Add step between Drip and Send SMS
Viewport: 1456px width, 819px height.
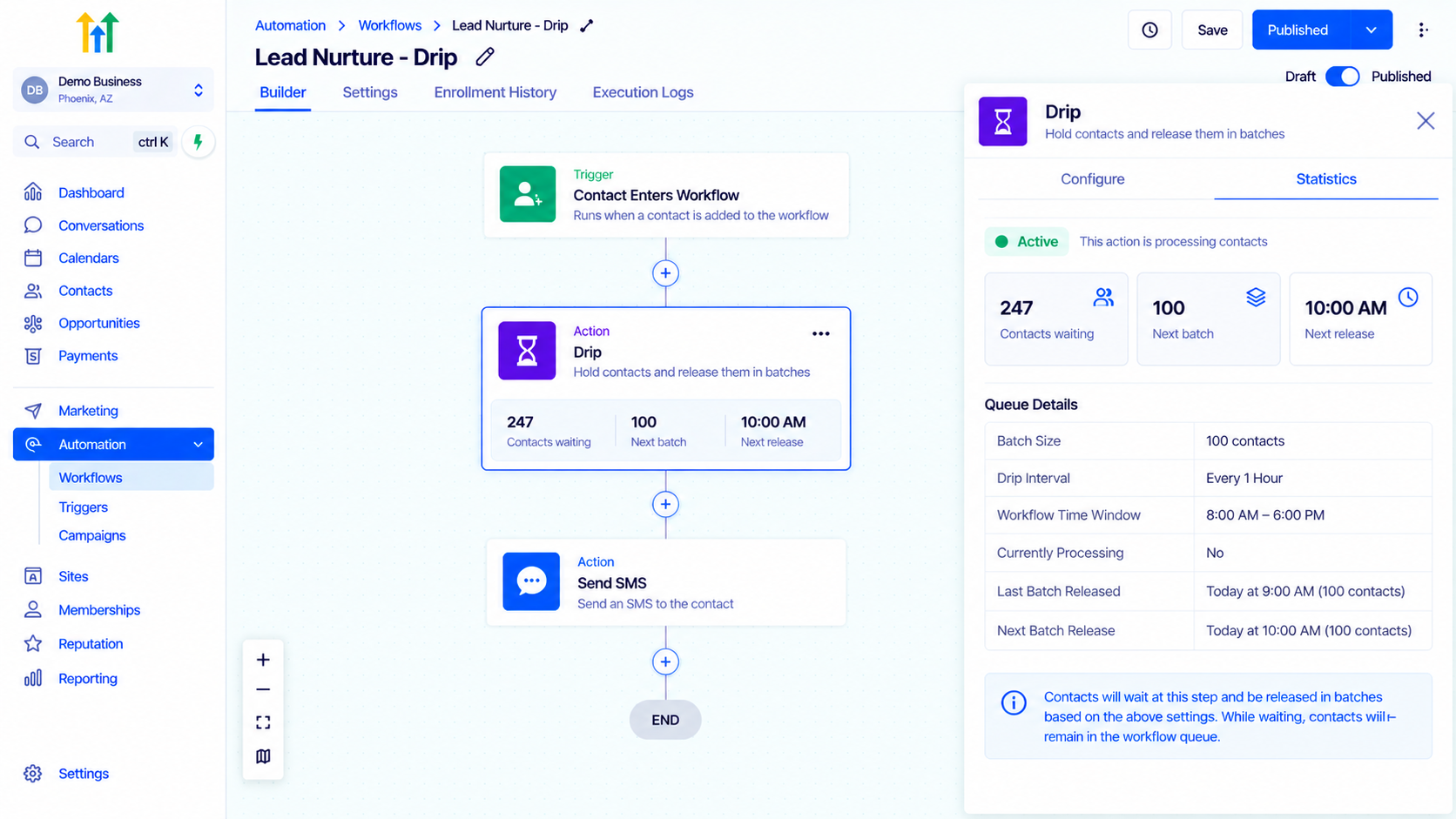click(x=665, y=505)
